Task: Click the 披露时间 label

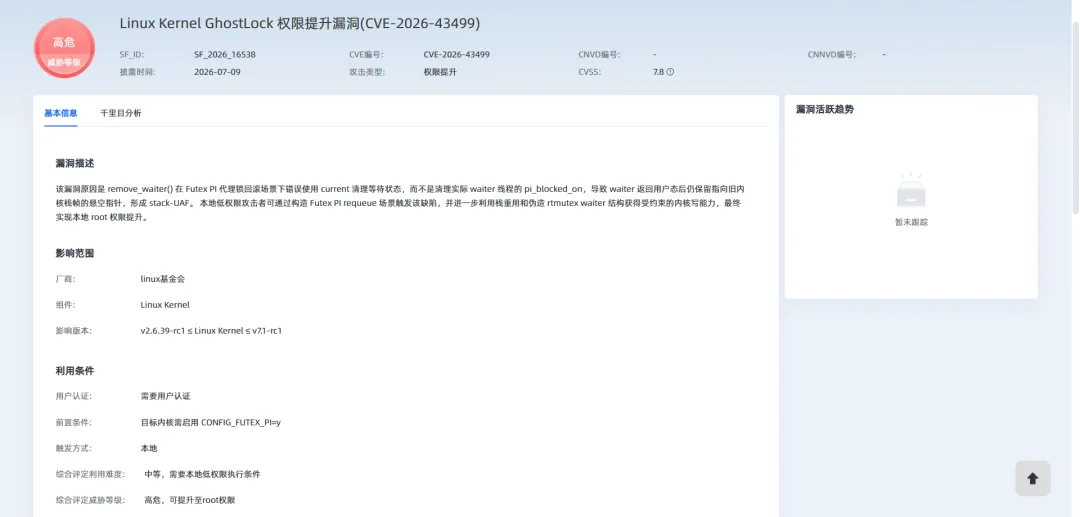Action: pos(138,72)
